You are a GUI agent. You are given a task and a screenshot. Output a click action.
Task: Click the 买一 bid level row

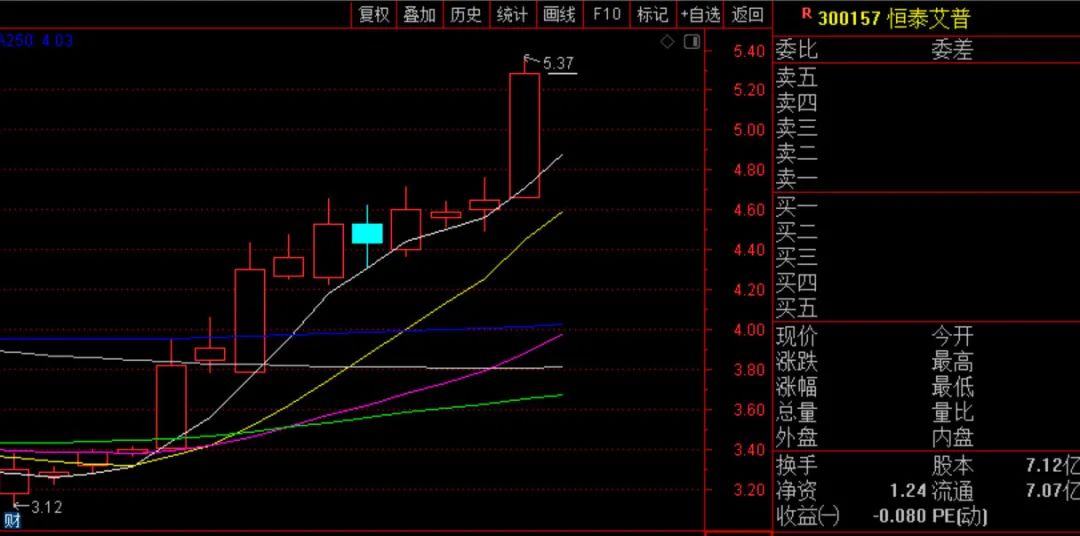[797, 207]
